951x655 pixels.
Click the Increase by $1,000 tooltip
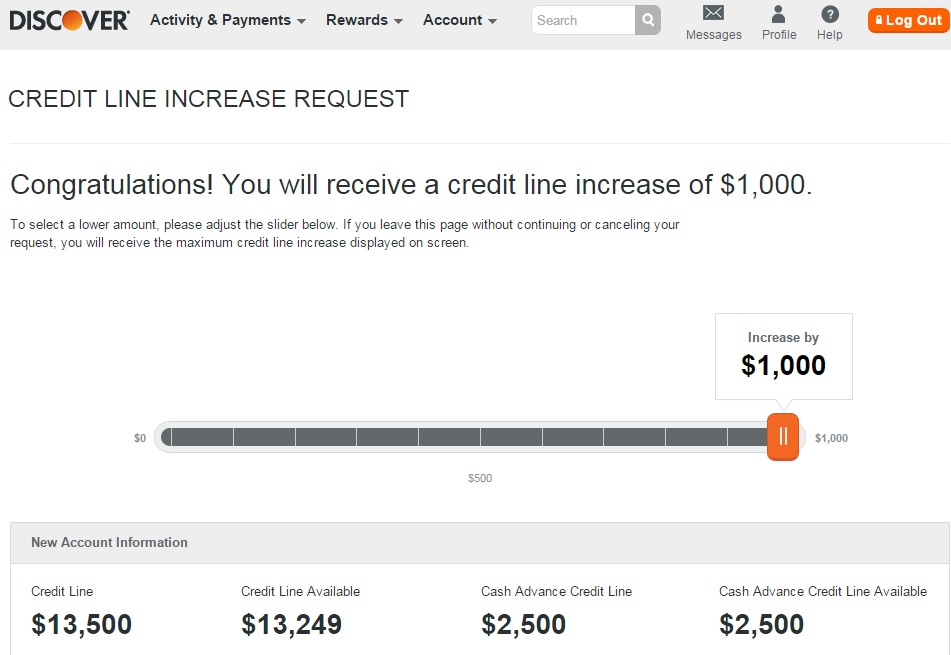[784, 357]
